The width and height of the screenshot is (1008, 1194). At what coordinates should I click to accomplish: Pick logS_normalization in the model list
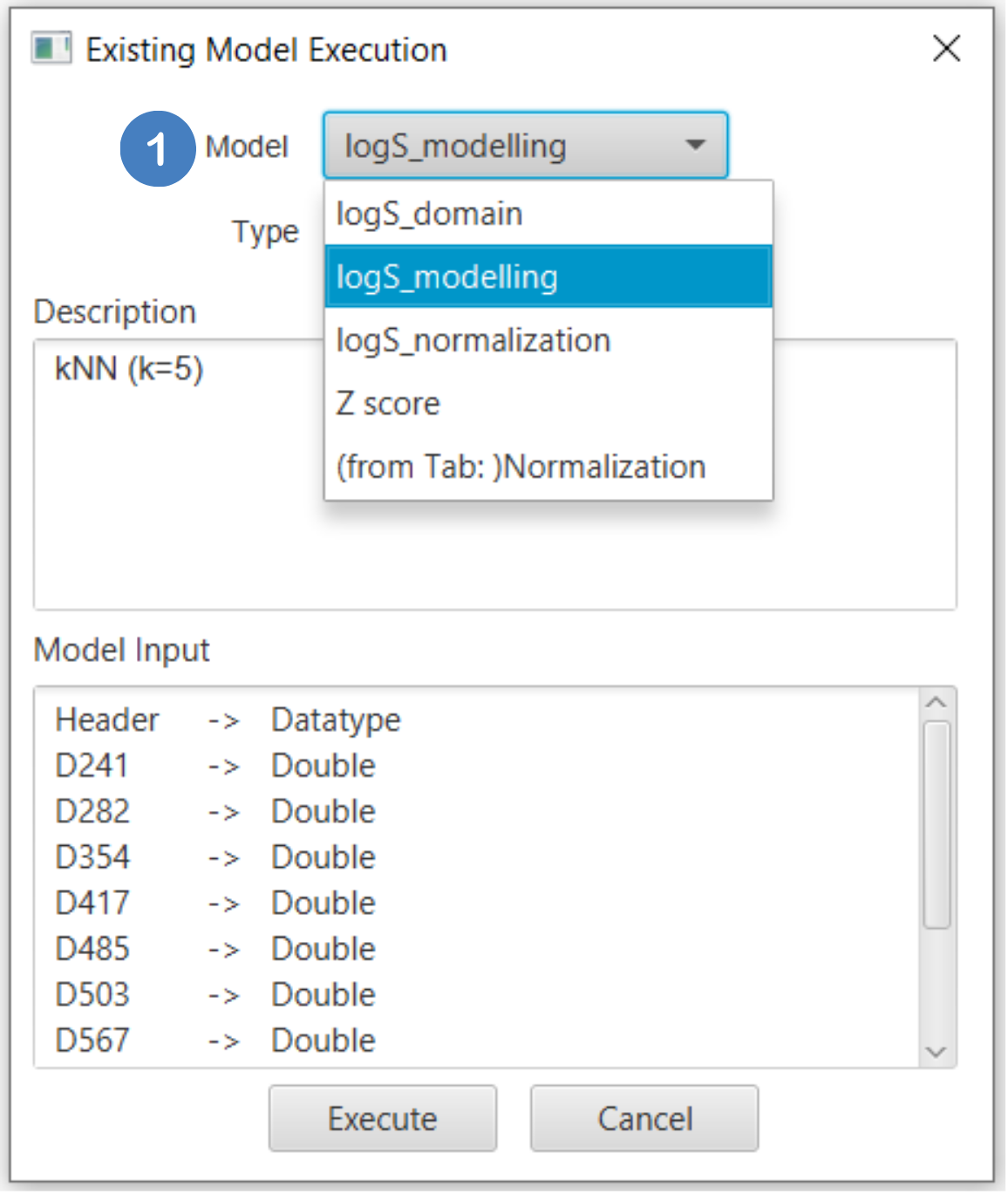pos(548,340)
